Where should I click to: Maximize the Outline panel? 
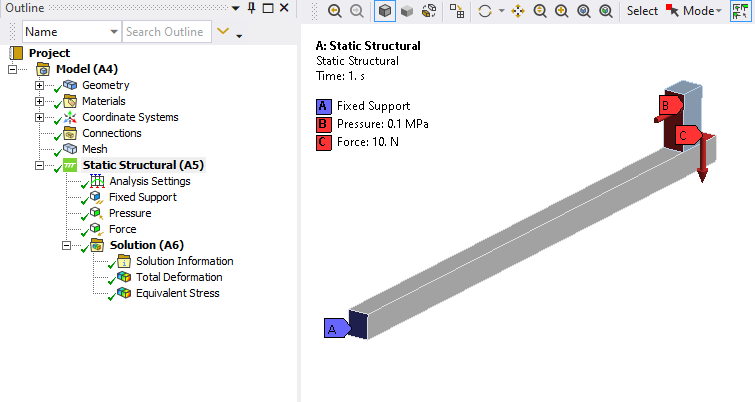pyautogui.click(x=268, y=8)
